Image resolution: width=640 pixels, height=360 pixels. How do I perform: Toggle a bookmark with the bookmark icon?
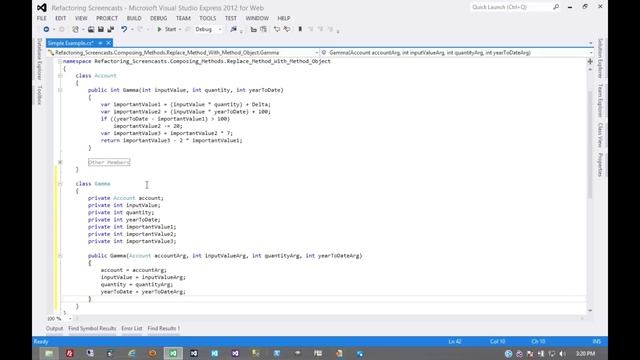(300, 29)
